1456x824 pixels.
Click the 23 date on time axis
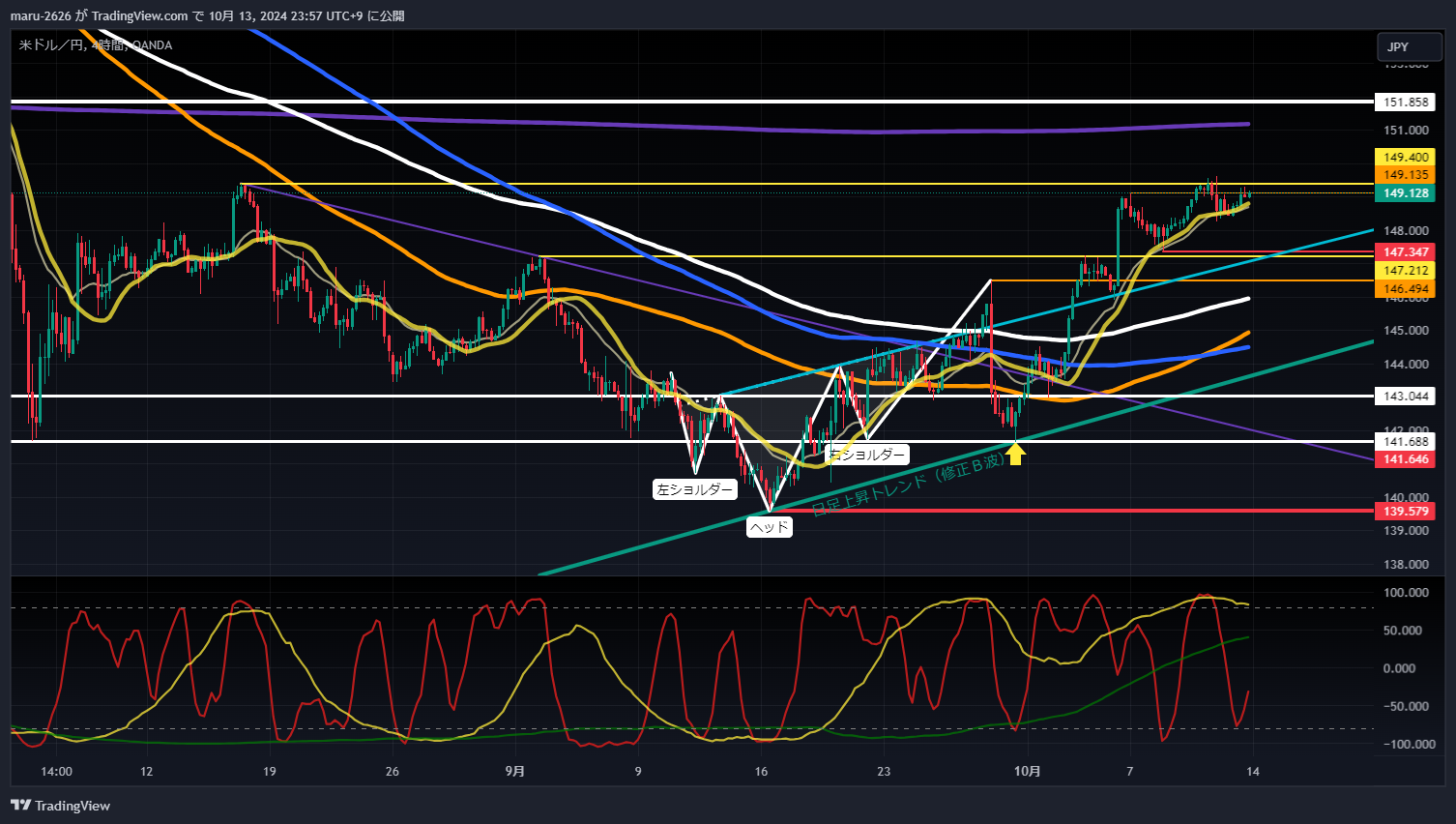(884, 772)
